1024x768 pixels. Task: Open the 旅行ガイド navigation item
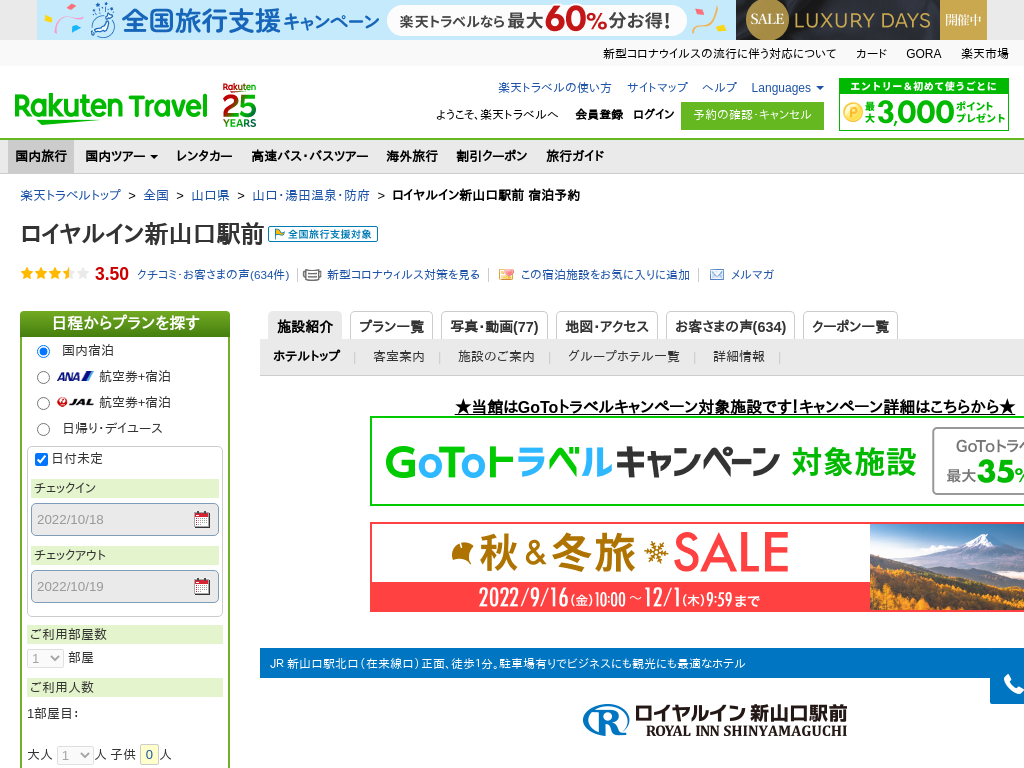click(x=575, y=156)
